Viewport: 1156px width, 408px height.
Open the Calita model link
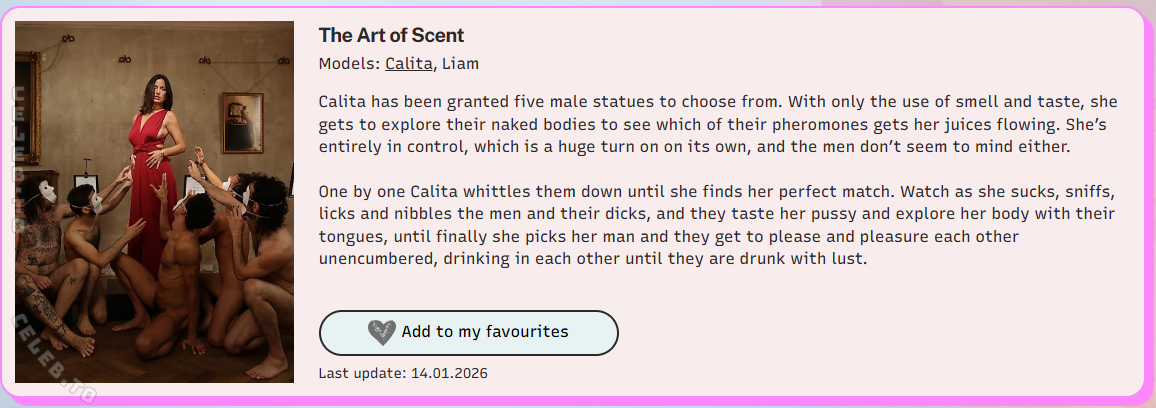408,64
